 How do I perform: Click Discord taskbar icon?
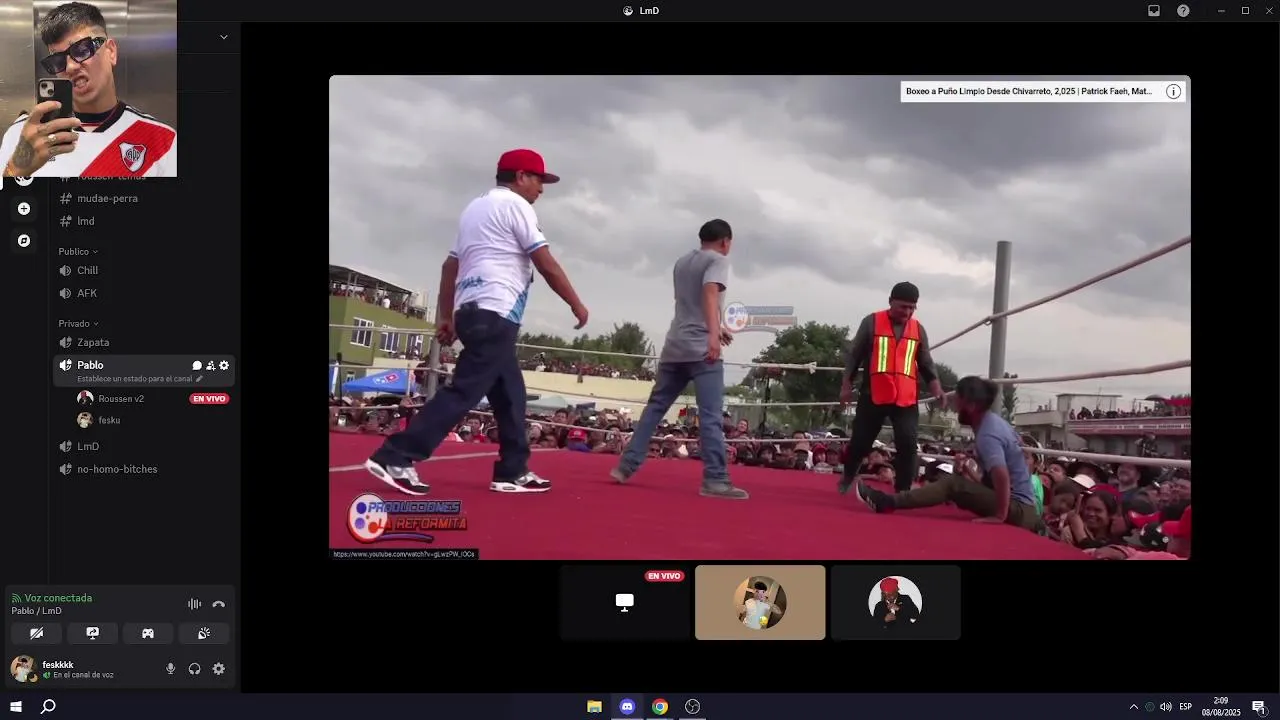(627, 706)
